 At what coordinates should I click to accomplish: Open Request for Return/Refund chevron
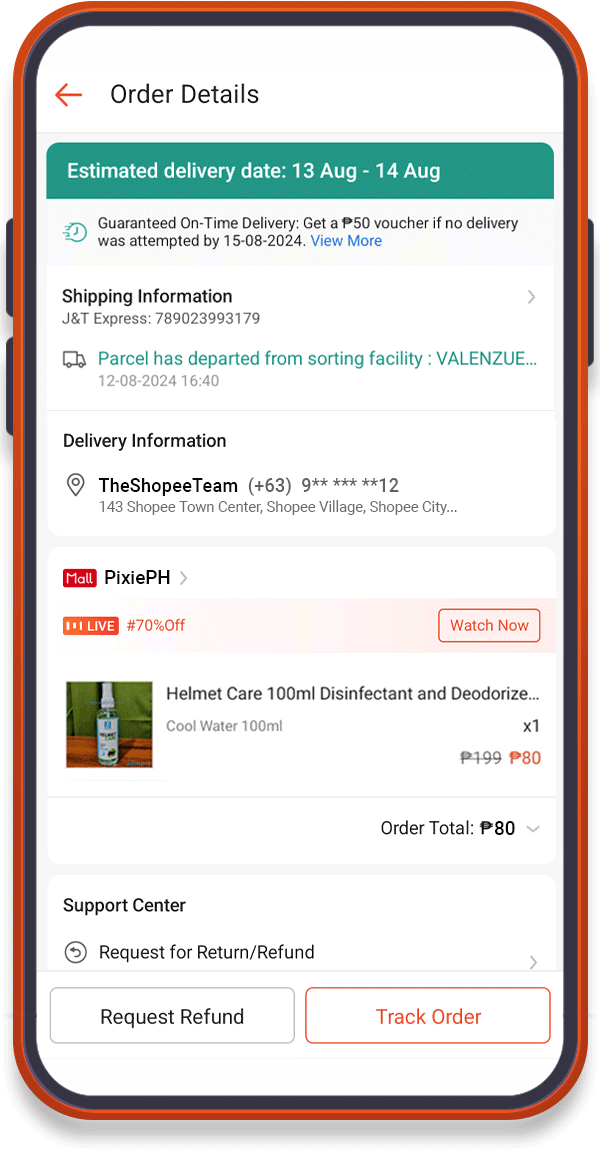(x=533, y=962)
